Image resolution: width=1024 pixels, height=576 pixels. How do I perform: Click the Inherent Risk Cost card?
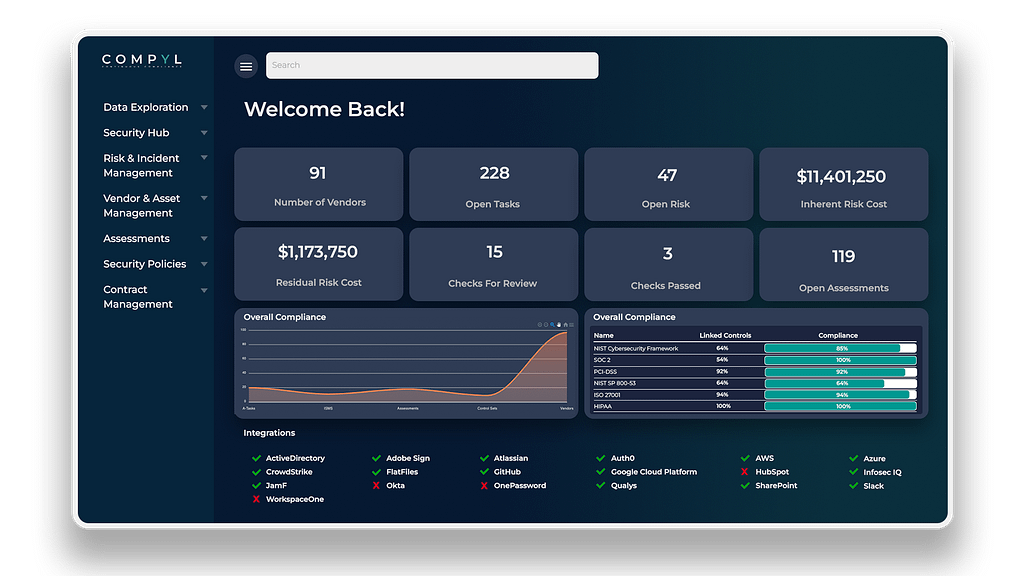pyautogui.click(x=843, y=184)
